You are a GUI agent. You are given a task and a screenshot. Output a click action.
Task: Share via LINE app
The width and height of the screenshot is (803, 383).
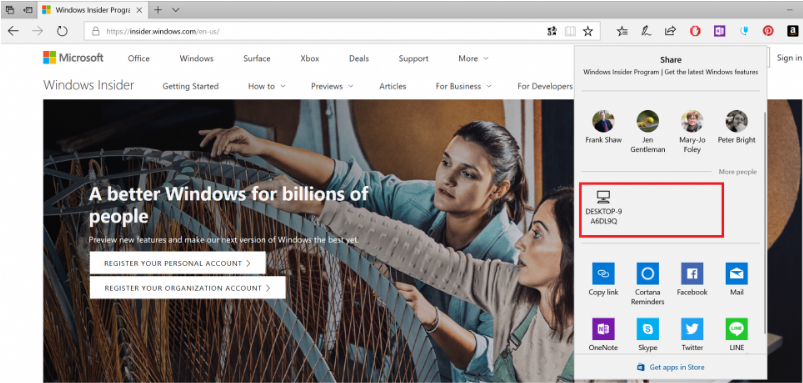point(736,335)
